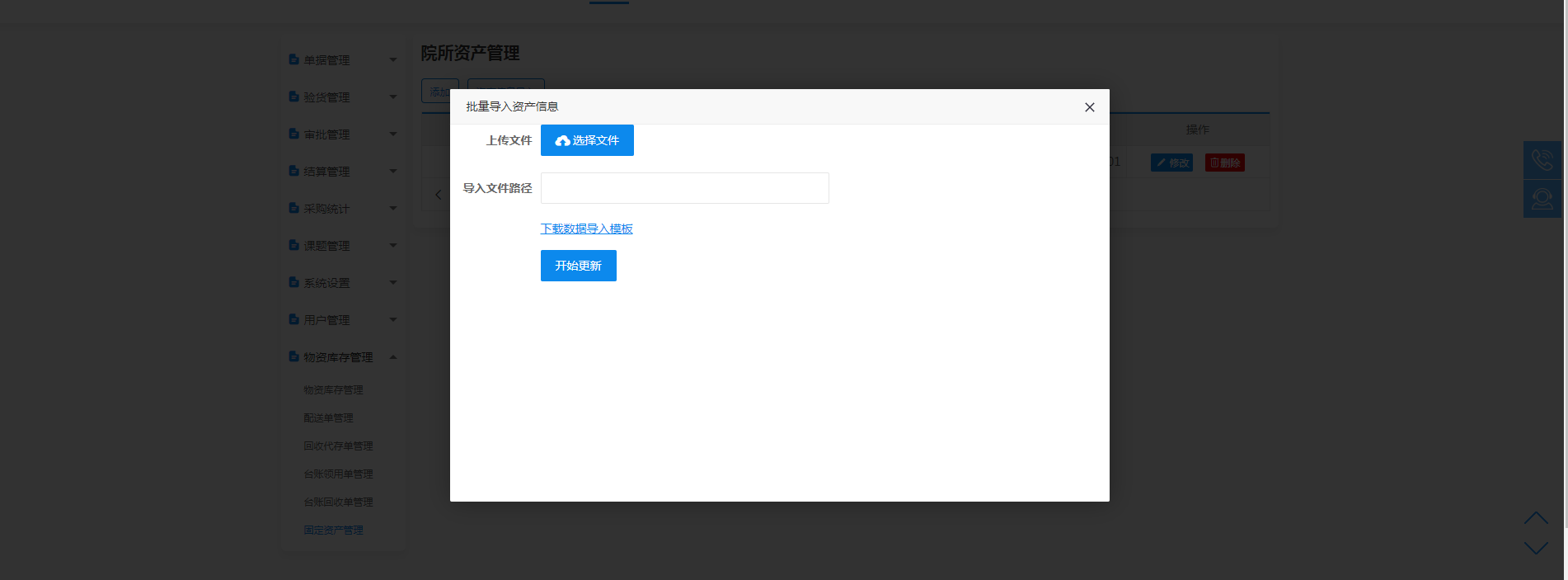Click the 选择文件 upload button

[x=587, y=140]
